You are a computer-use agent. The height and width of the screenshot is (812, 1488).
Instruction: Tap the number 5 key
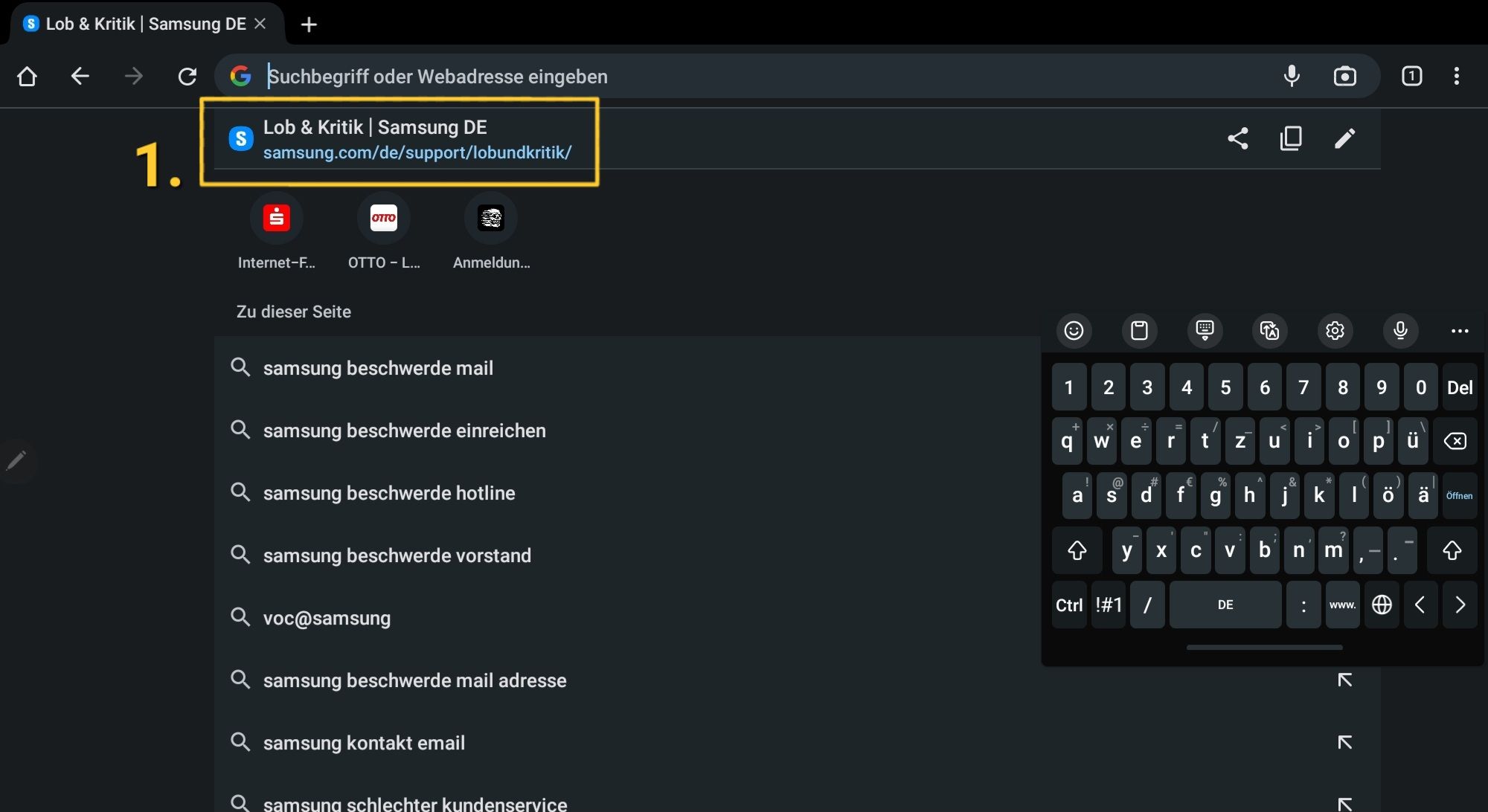tap(1225, 387)
